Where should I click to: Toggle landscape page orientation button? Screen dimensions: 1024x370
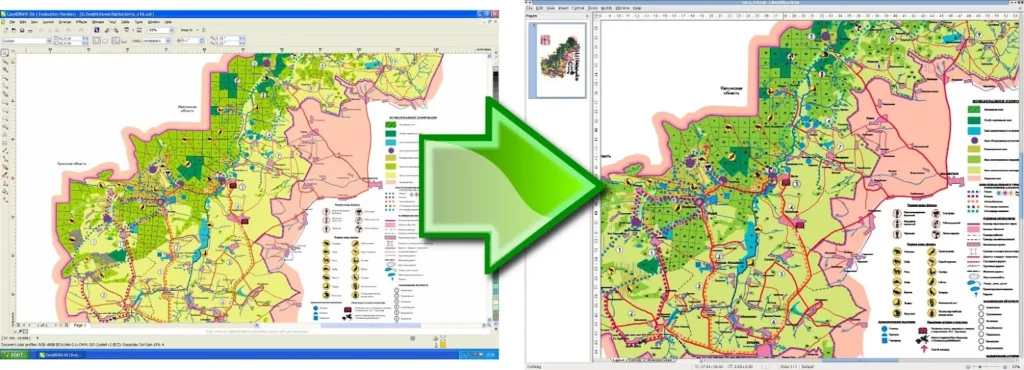point(105,41)
